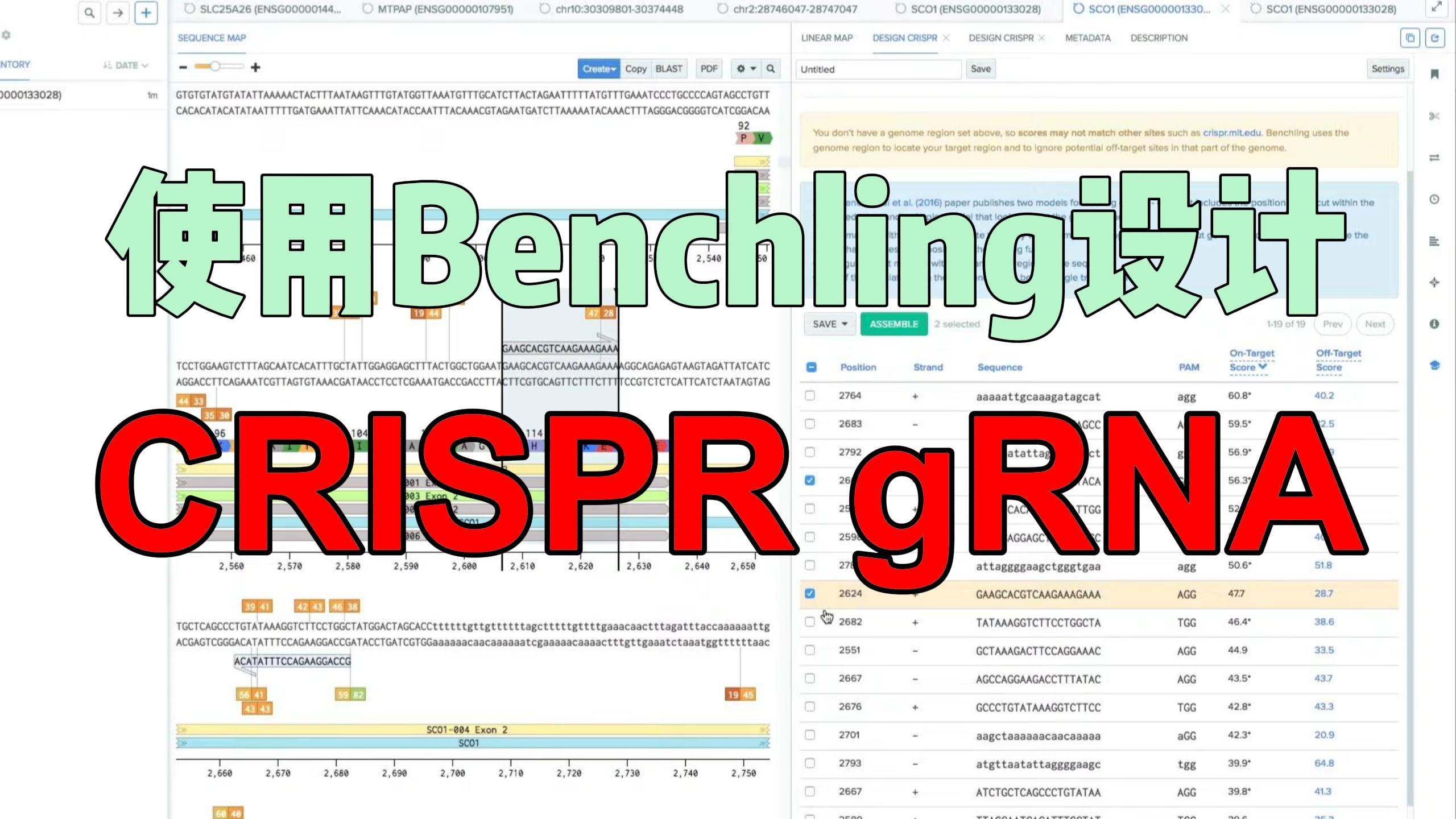This screenshot has height=819, width=1456.
Task: Open off-target score 64.8 link
Action: point(1324,763)
